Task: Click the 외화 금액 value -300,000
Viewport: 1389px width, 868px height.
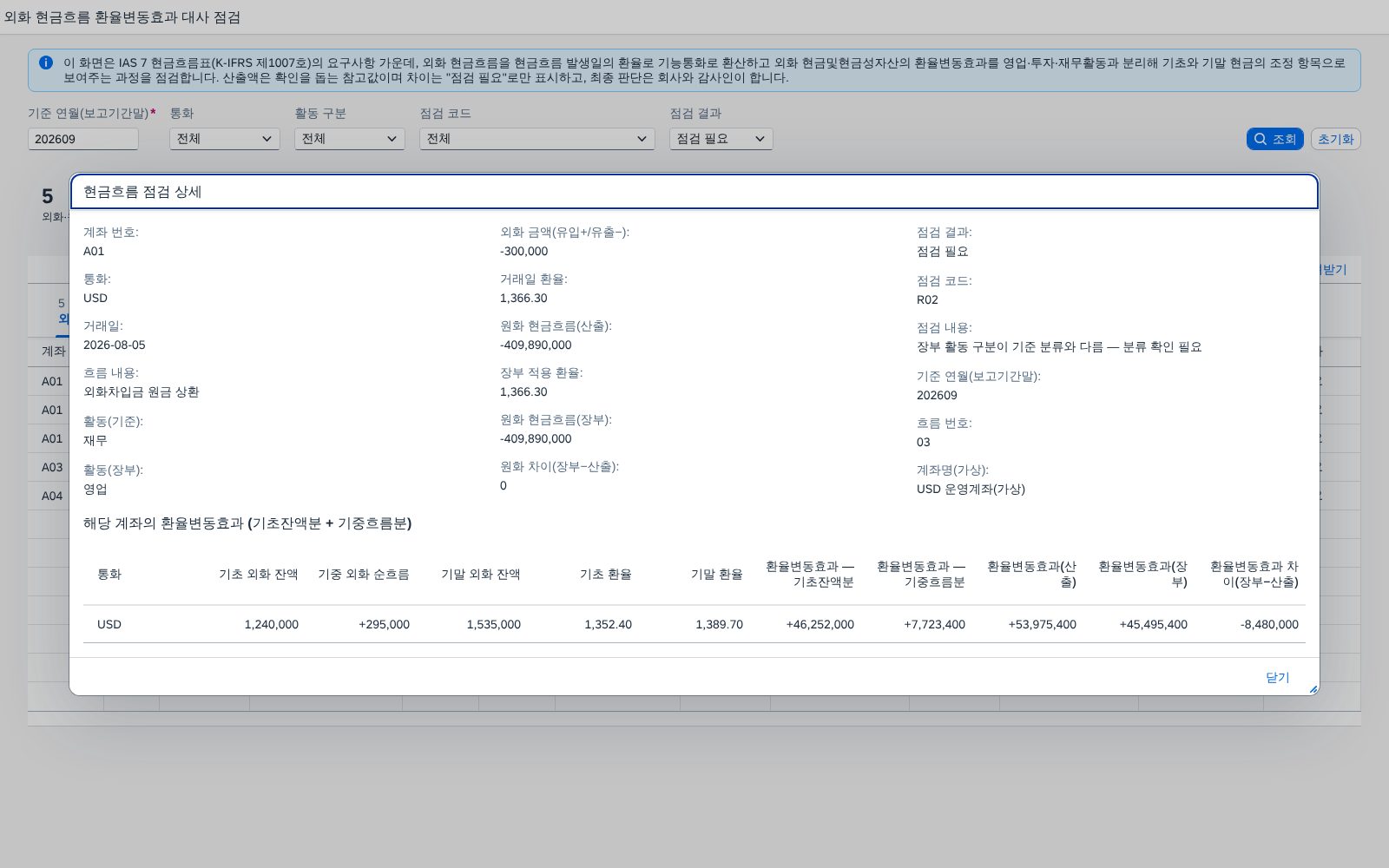Action: (x=523, y=252)
